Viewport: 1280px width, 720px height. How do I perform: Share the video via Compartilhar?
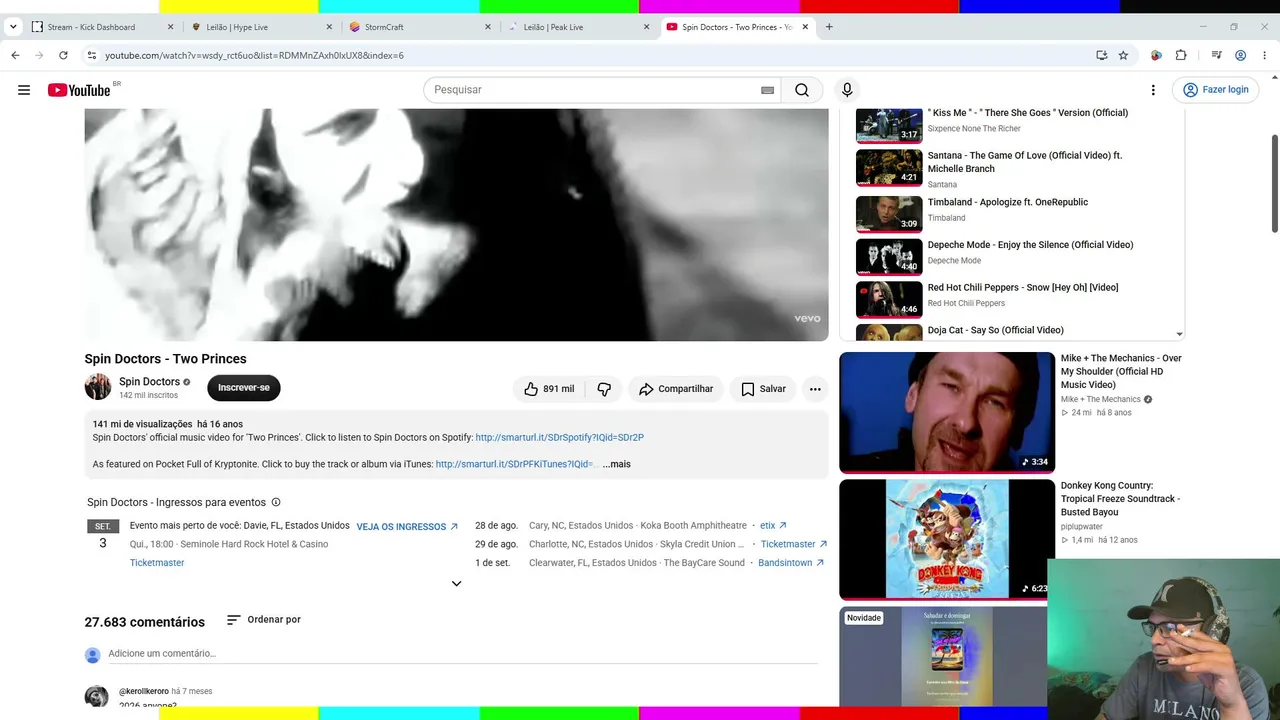tap(676, 389)
